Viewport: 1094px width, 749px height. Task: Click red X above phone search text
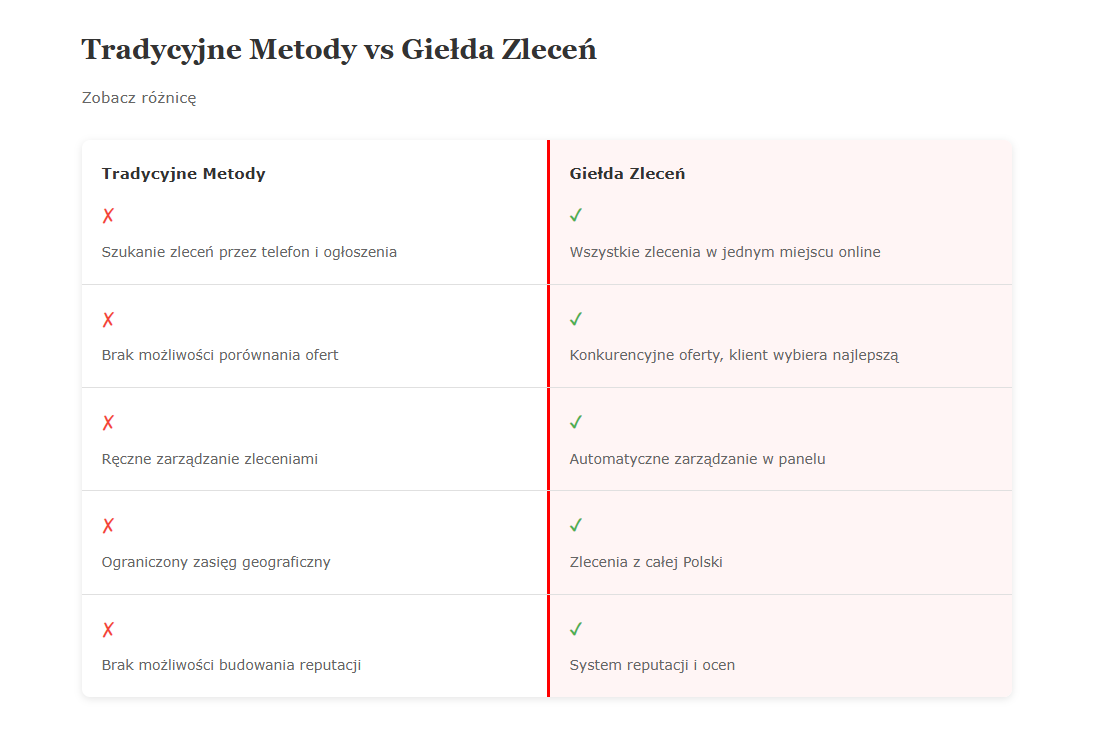point(108,216)
